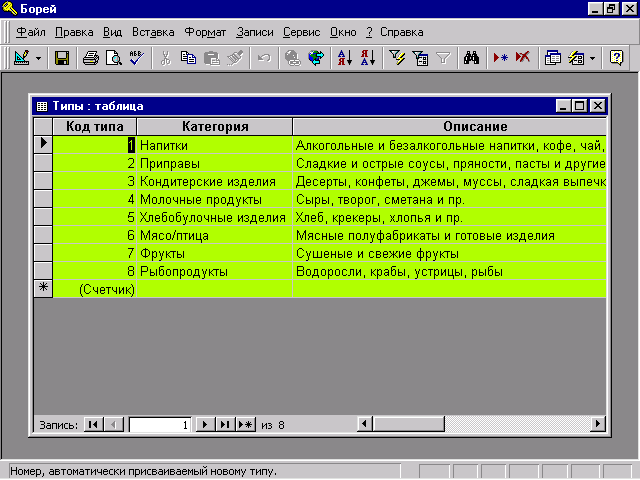Viewport: 640px width, 480px height.
Task: Open the Файл menu
Action: pos(31,32)
